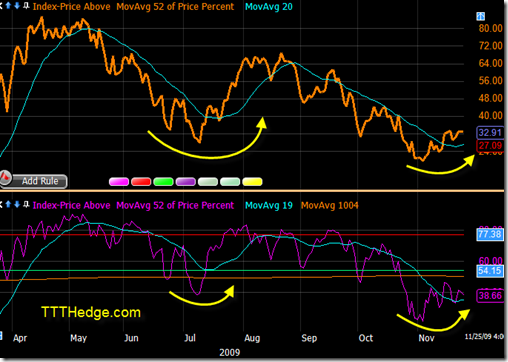Select the magenta "Index-Price Above" legend label in the bottom pane

pos(71,205)
